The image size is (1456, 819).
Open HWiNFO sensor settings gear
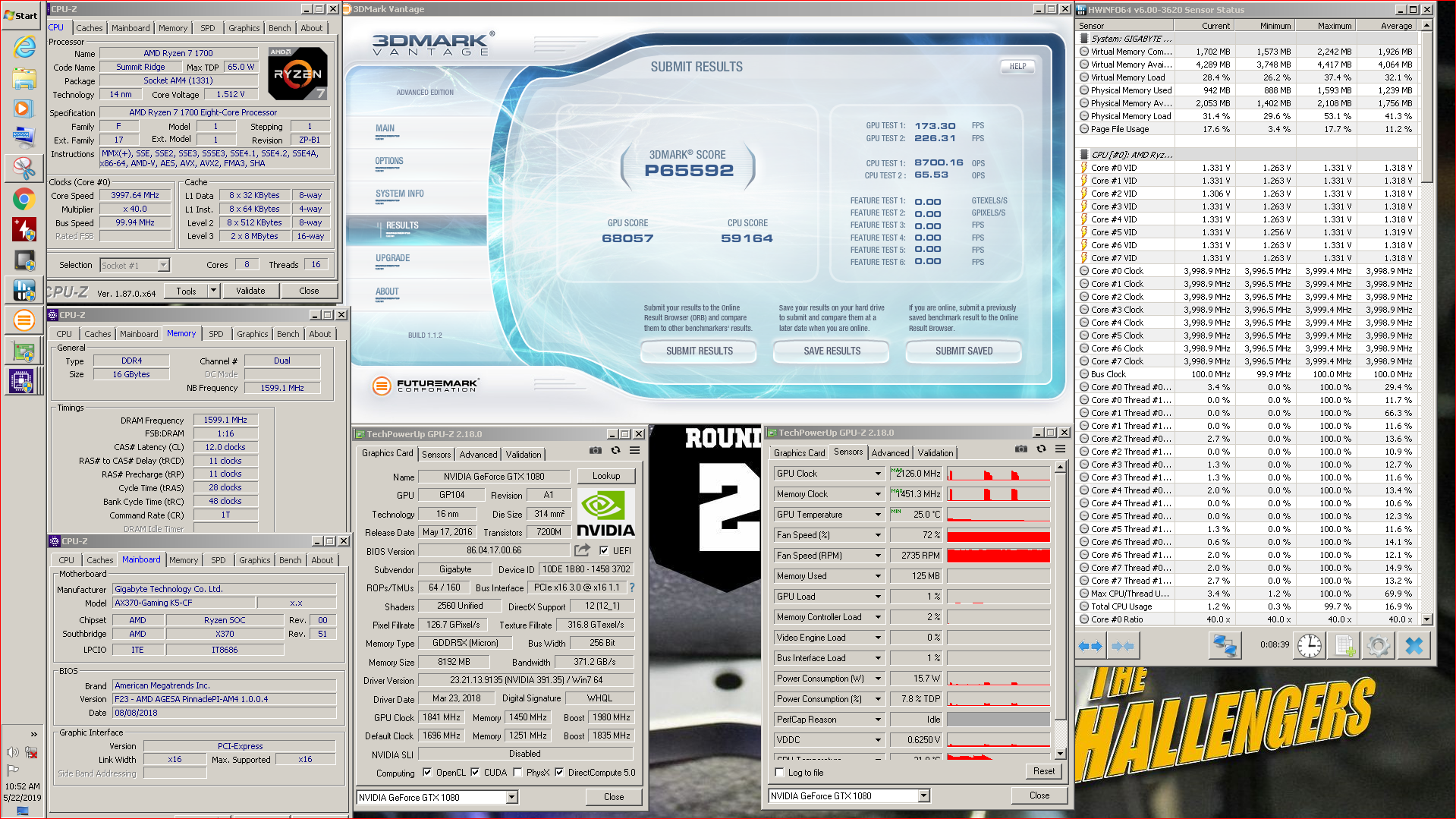(x=1378, y=646)
